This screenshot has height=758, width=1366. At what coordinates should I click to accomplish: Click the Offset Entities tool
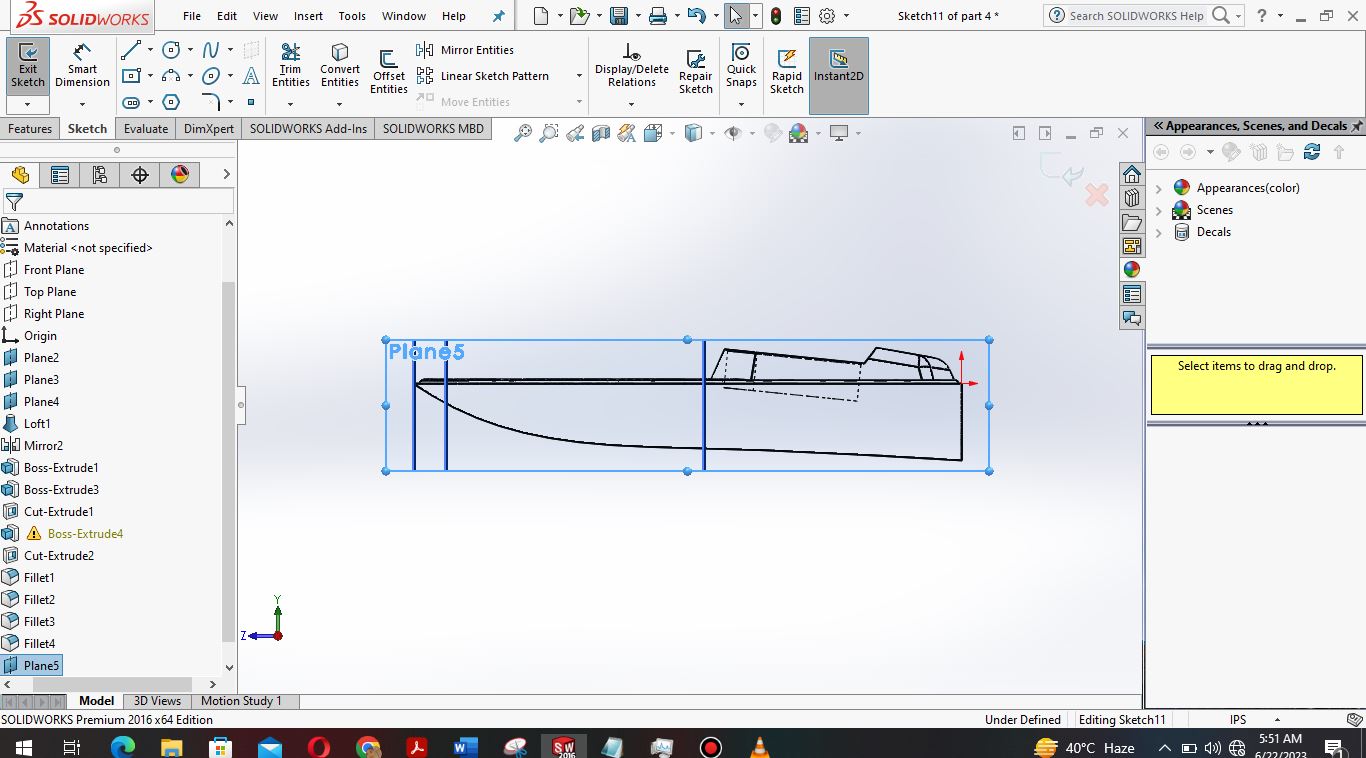[389, 72]
